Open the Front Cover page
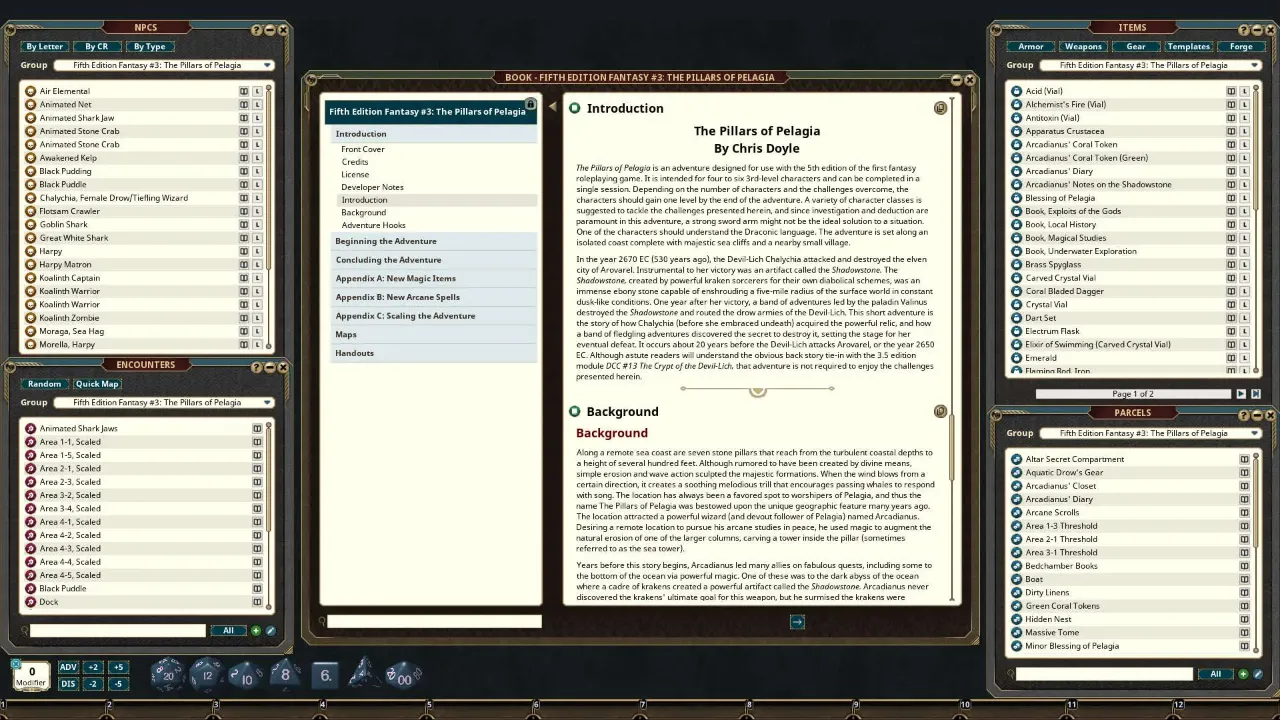 pyautogui.click(x=363, y=149)
